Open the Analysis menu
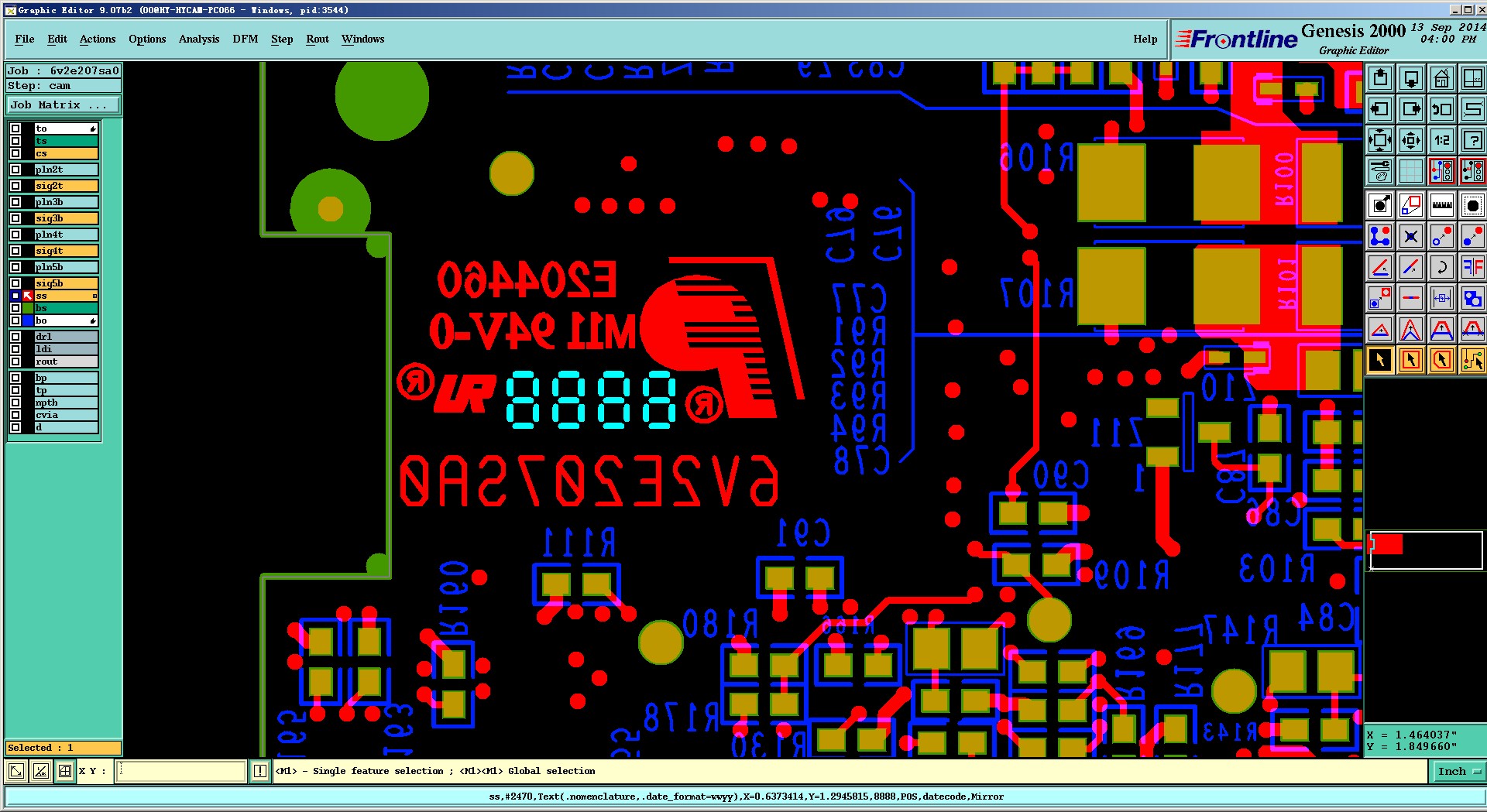Screen dimensions: 1487x812 (199, 39)
